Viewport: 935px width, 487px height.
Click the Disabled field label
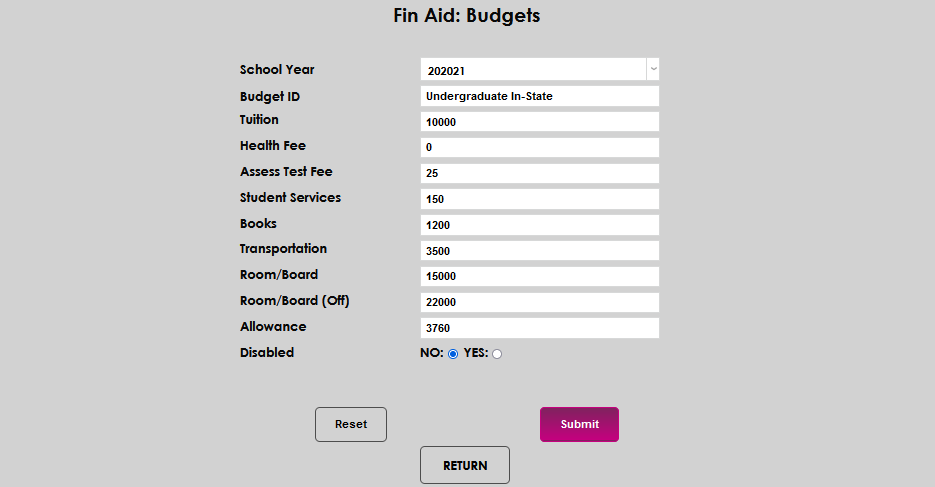(x=267, y=353)
